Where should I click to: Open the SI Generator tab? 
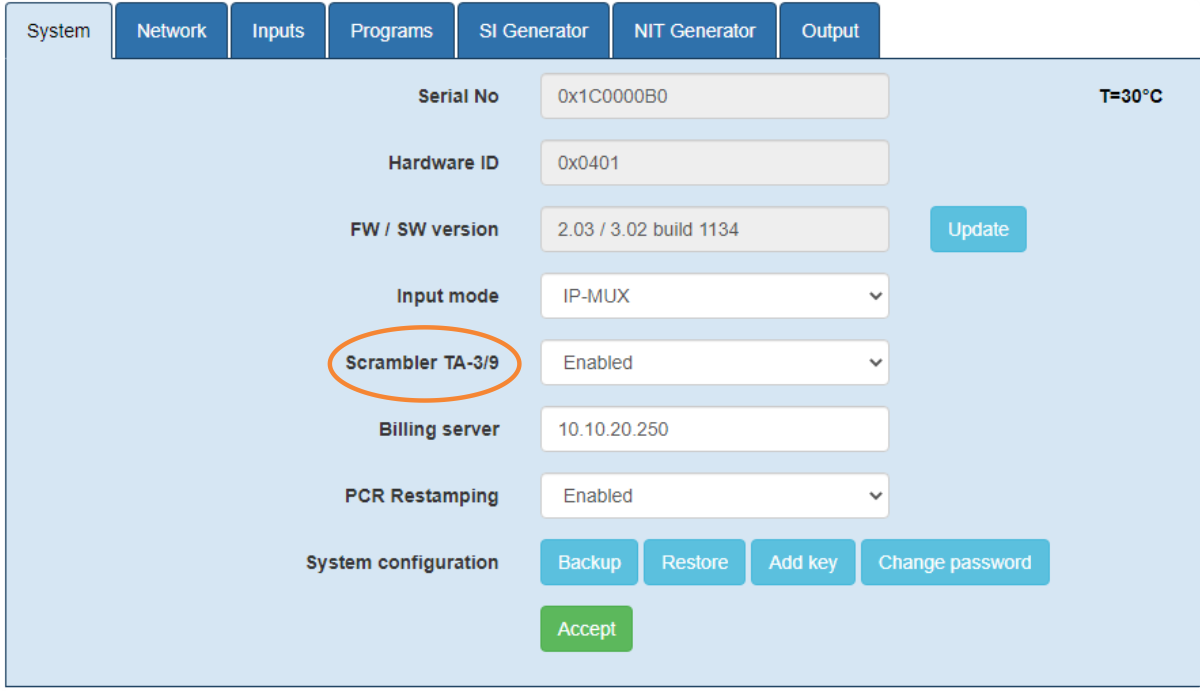(534, 31)
